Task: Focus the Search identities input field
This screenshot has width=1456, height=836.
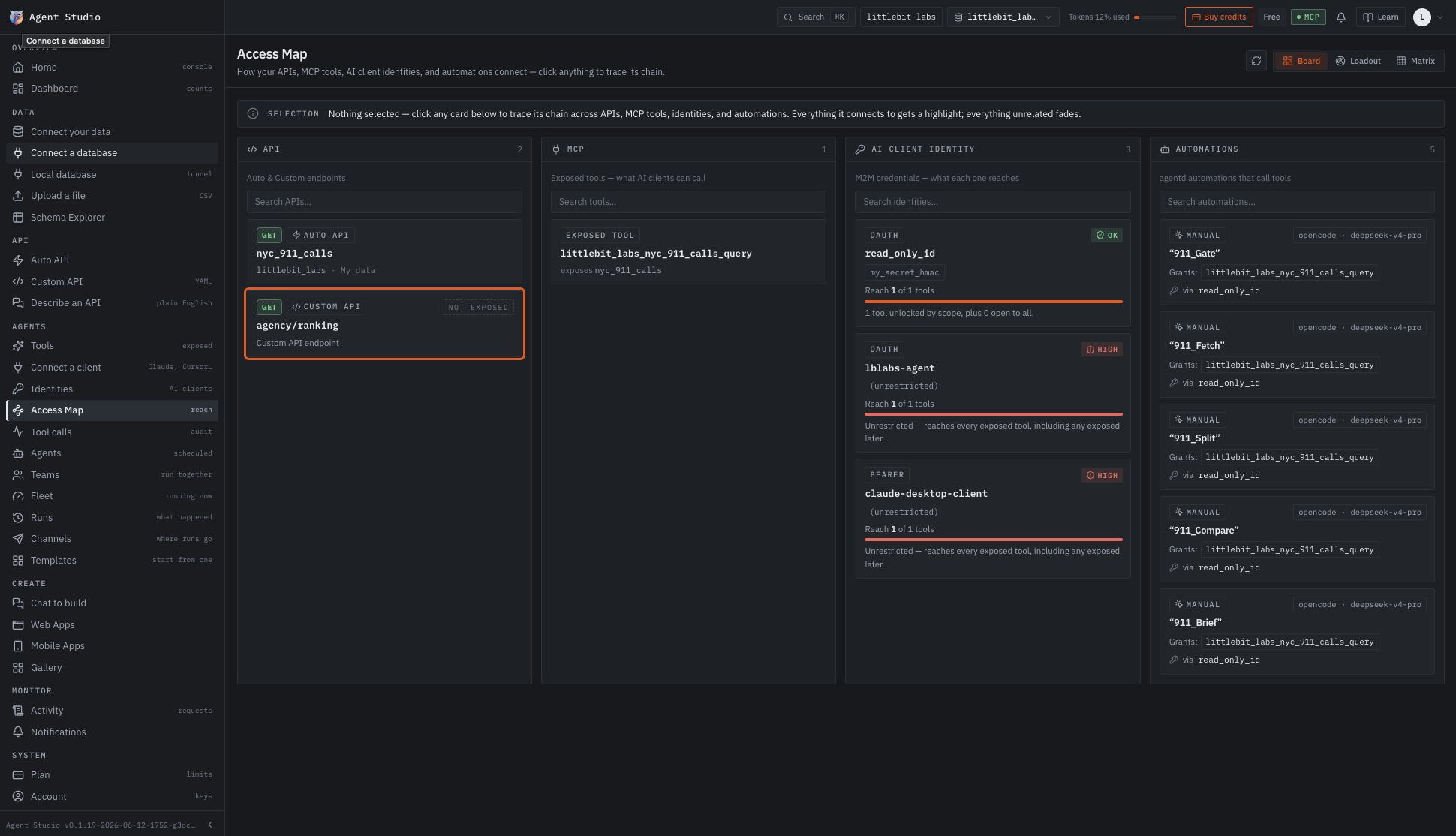Action: click(x=993, y=202)
